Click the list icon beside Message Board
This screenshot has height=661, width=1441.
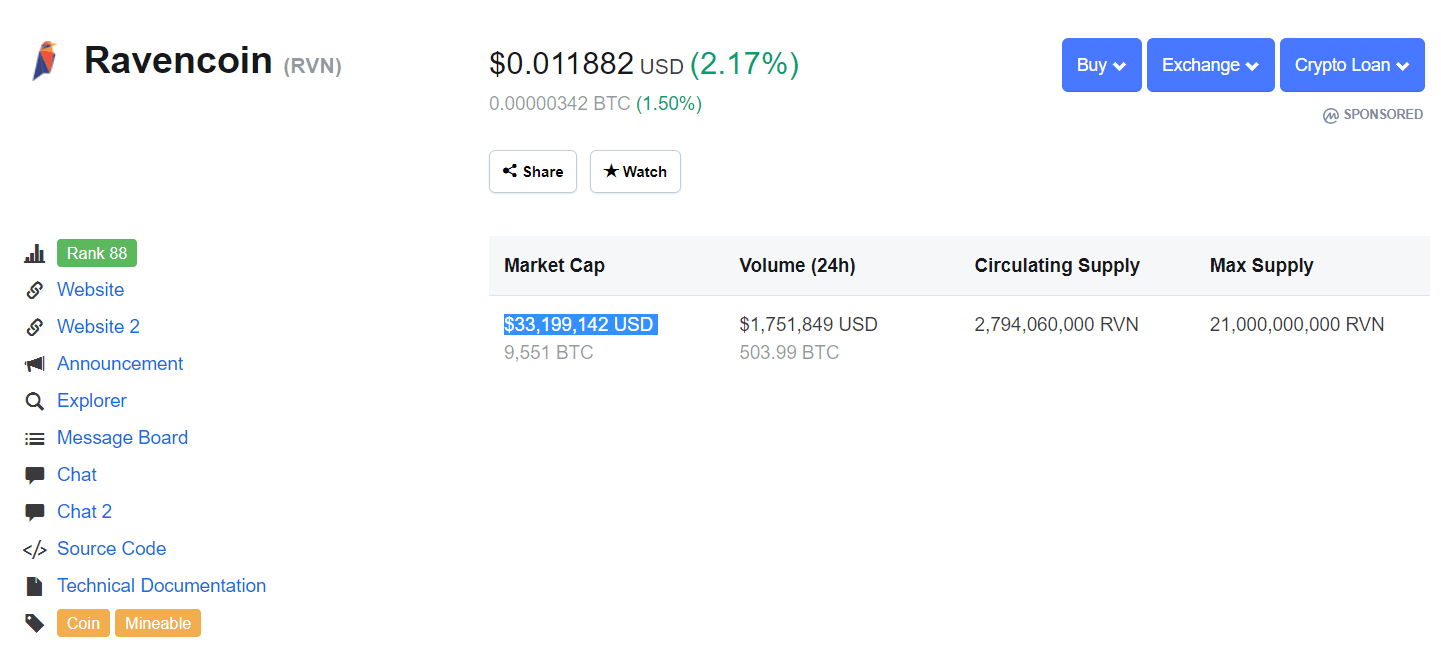[35, 438]
